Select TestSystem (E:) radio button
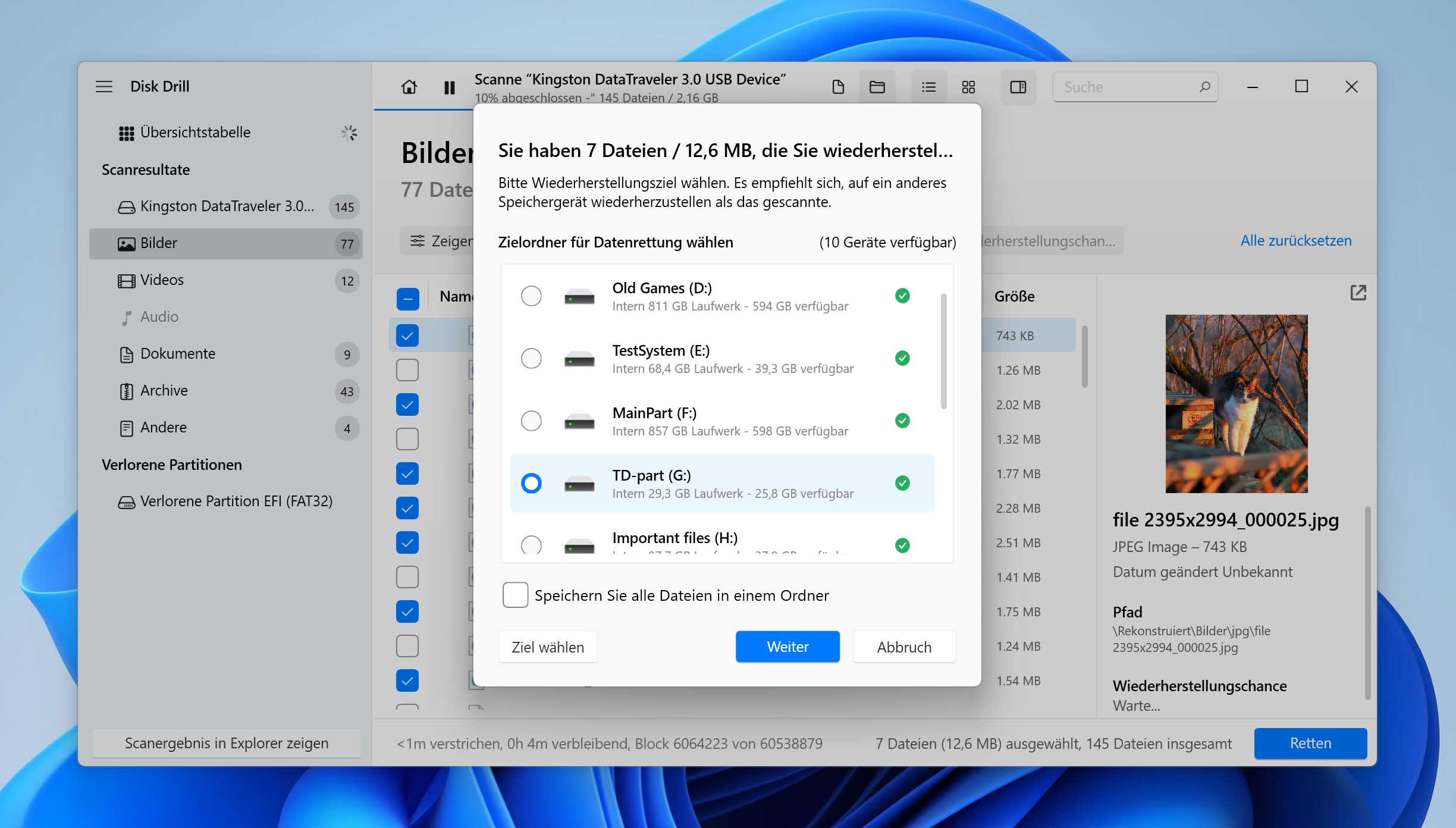 (x=531, y=358)
